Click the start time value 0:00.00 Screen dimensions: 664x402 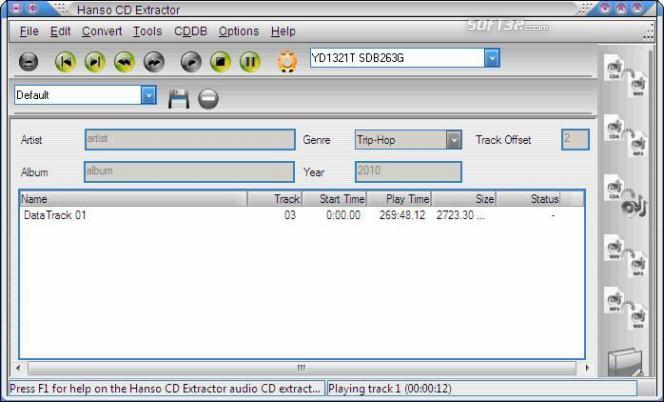(343, 215)
